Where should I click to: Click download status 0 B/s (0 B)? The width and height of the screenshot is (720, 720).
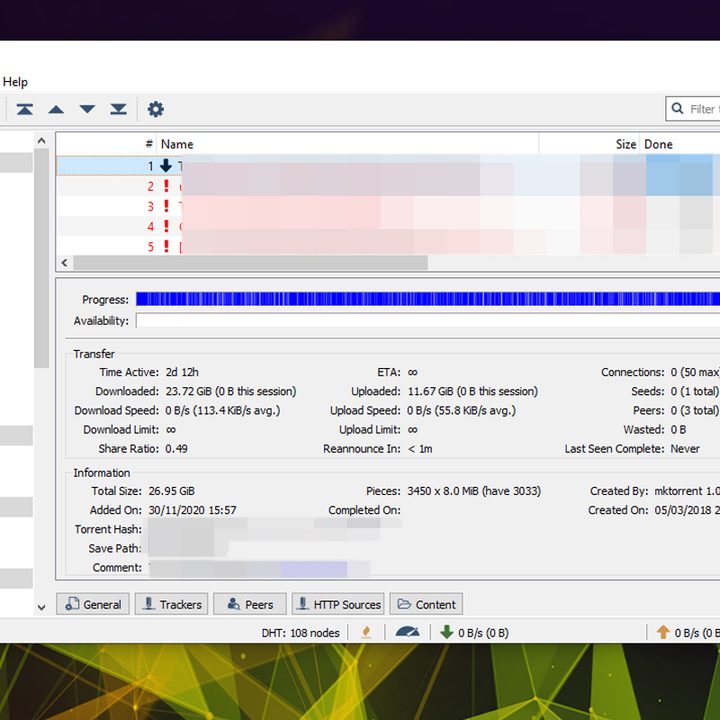pos(484,633)
